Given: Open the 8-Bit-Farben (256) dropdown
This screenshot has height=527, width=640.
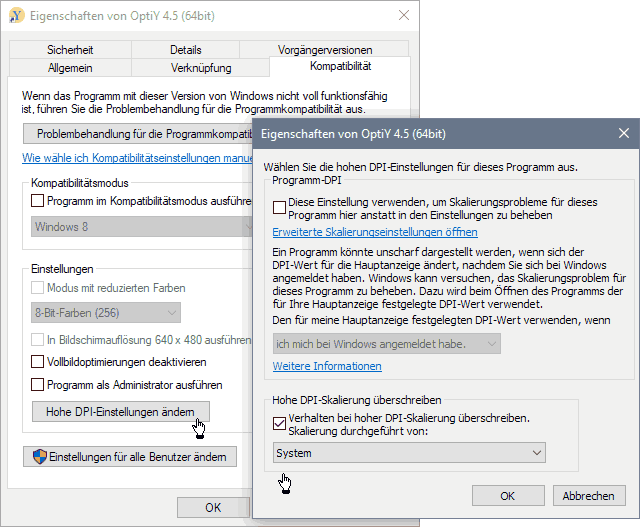Looking at the screenshot, I should [x=140, y=313].
